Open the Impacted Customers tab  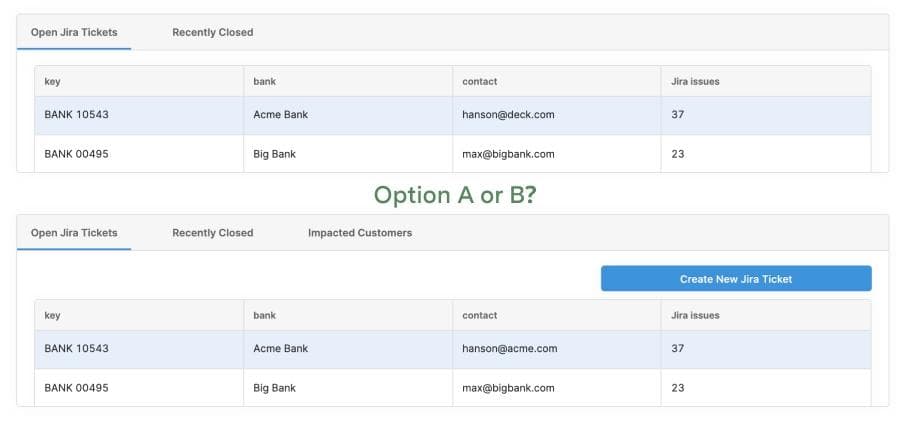pos(359,233)
